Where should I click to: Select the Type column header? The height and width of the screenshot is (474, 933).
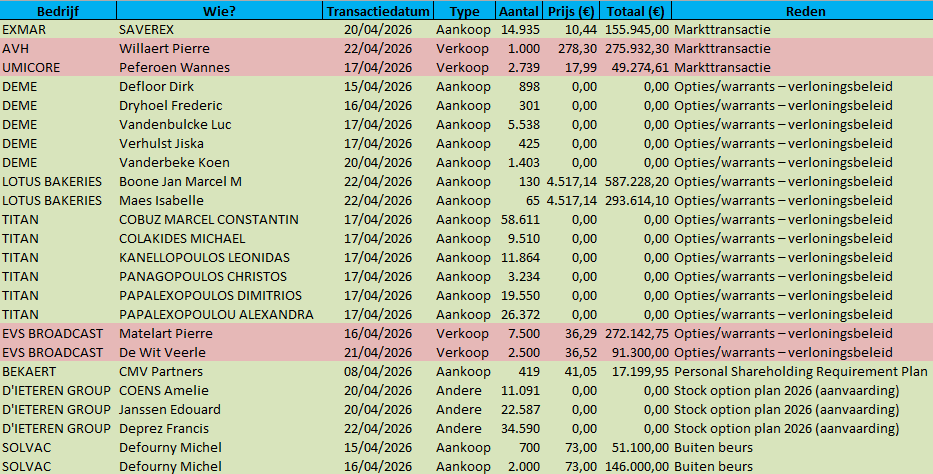464,10
